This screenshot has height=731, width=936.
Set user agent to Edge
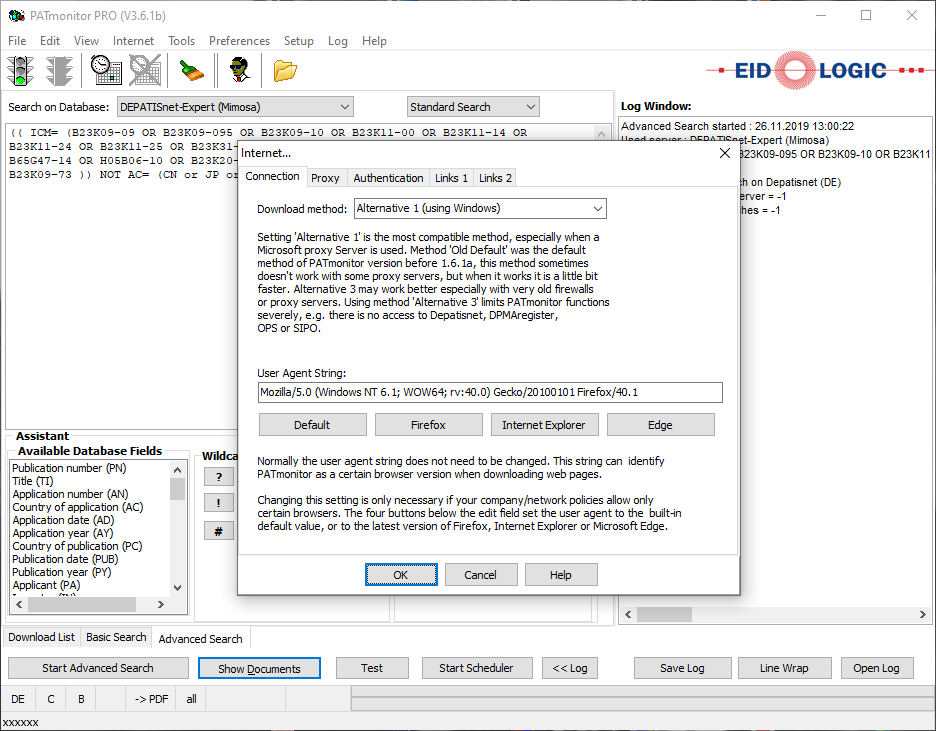point(660,425)
